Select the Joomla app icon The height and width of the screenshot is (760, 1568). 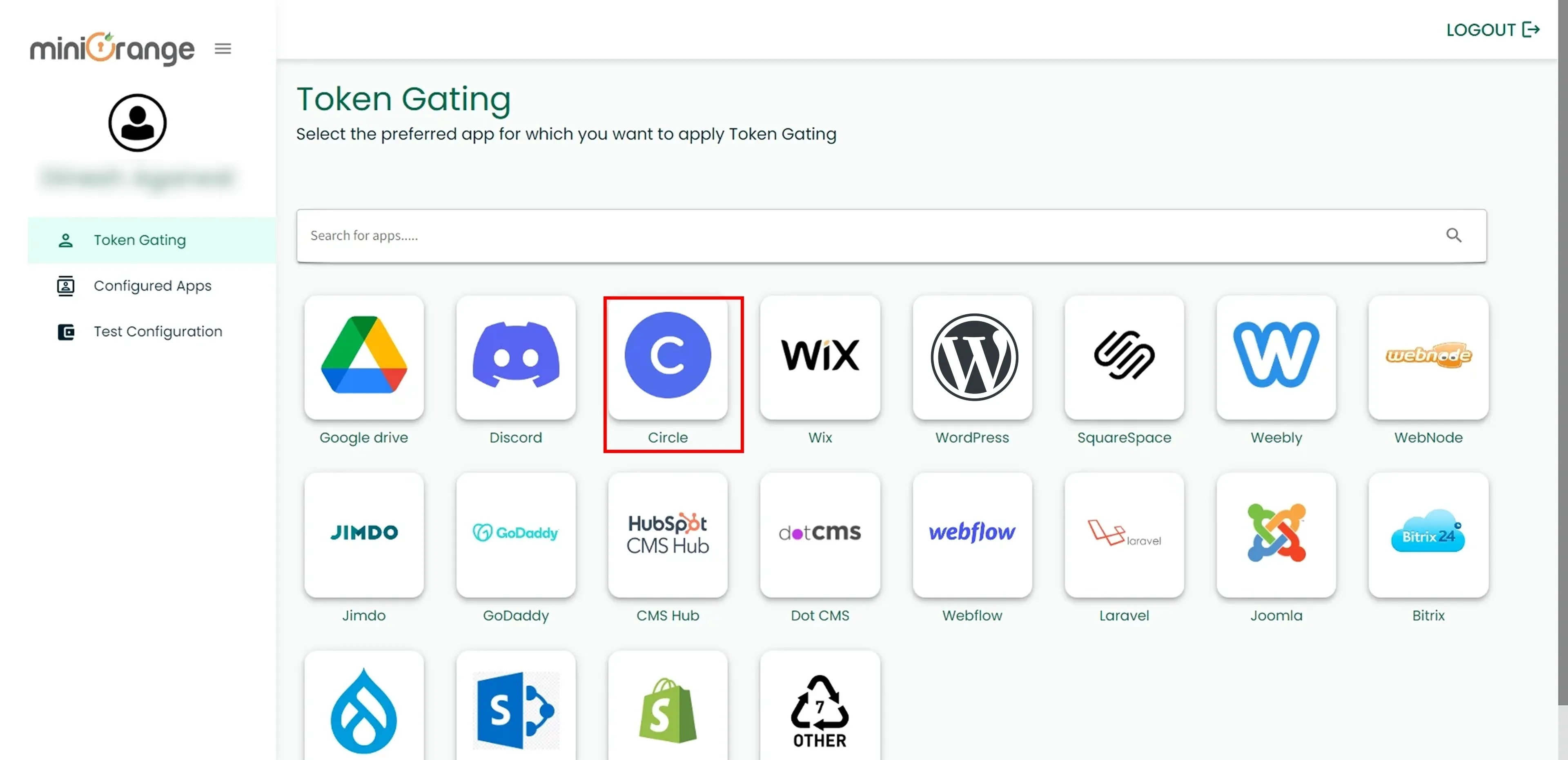point(1276,535)
